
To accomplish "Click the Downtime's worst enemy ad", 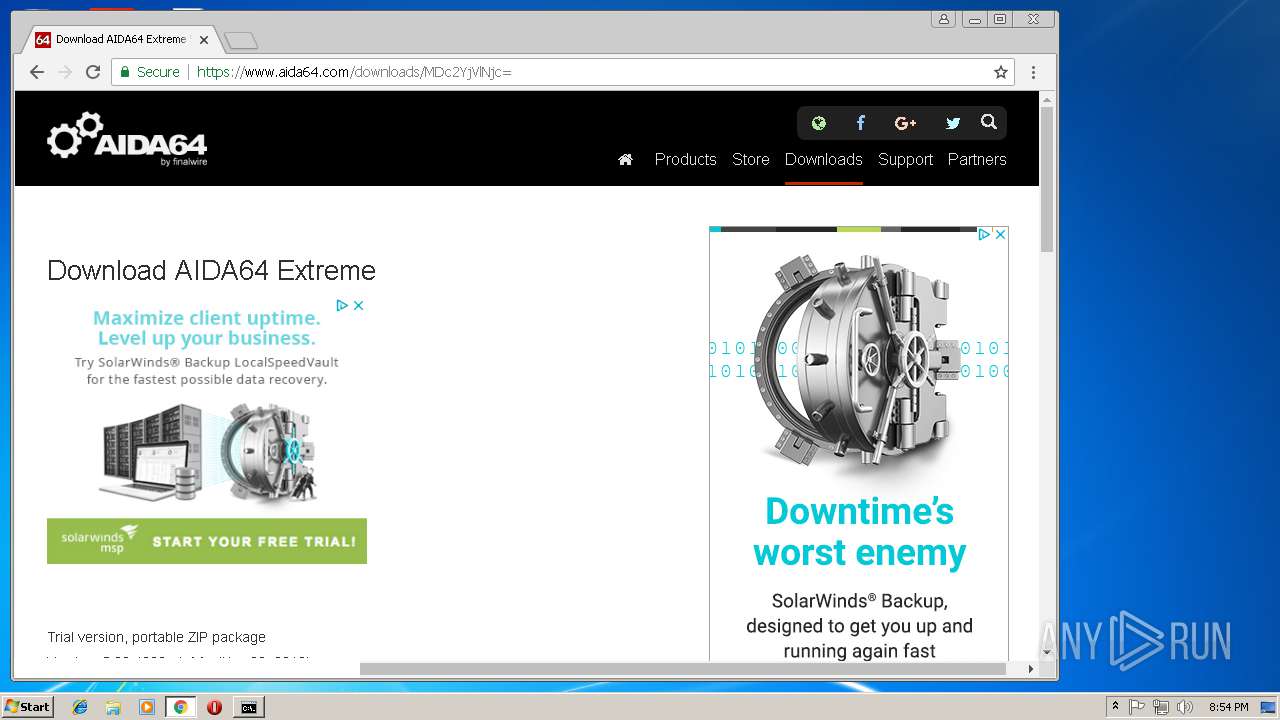I will (859, 532).
